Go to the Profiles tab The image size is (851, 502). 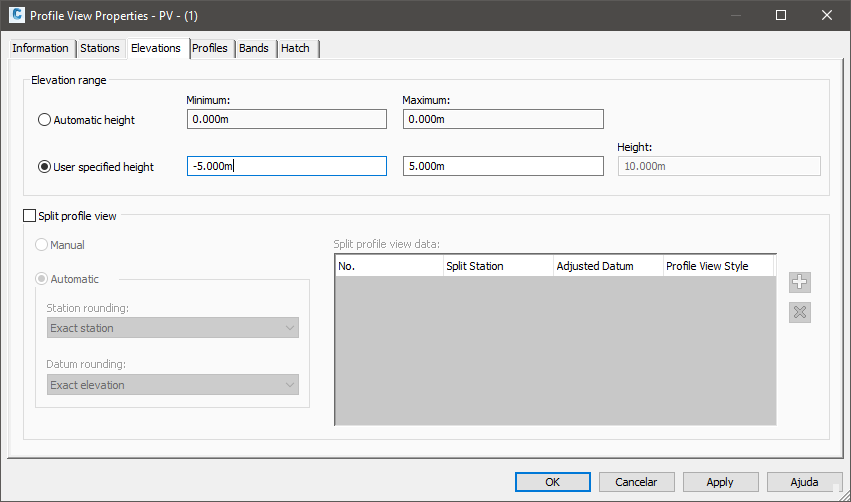[210, 48]
